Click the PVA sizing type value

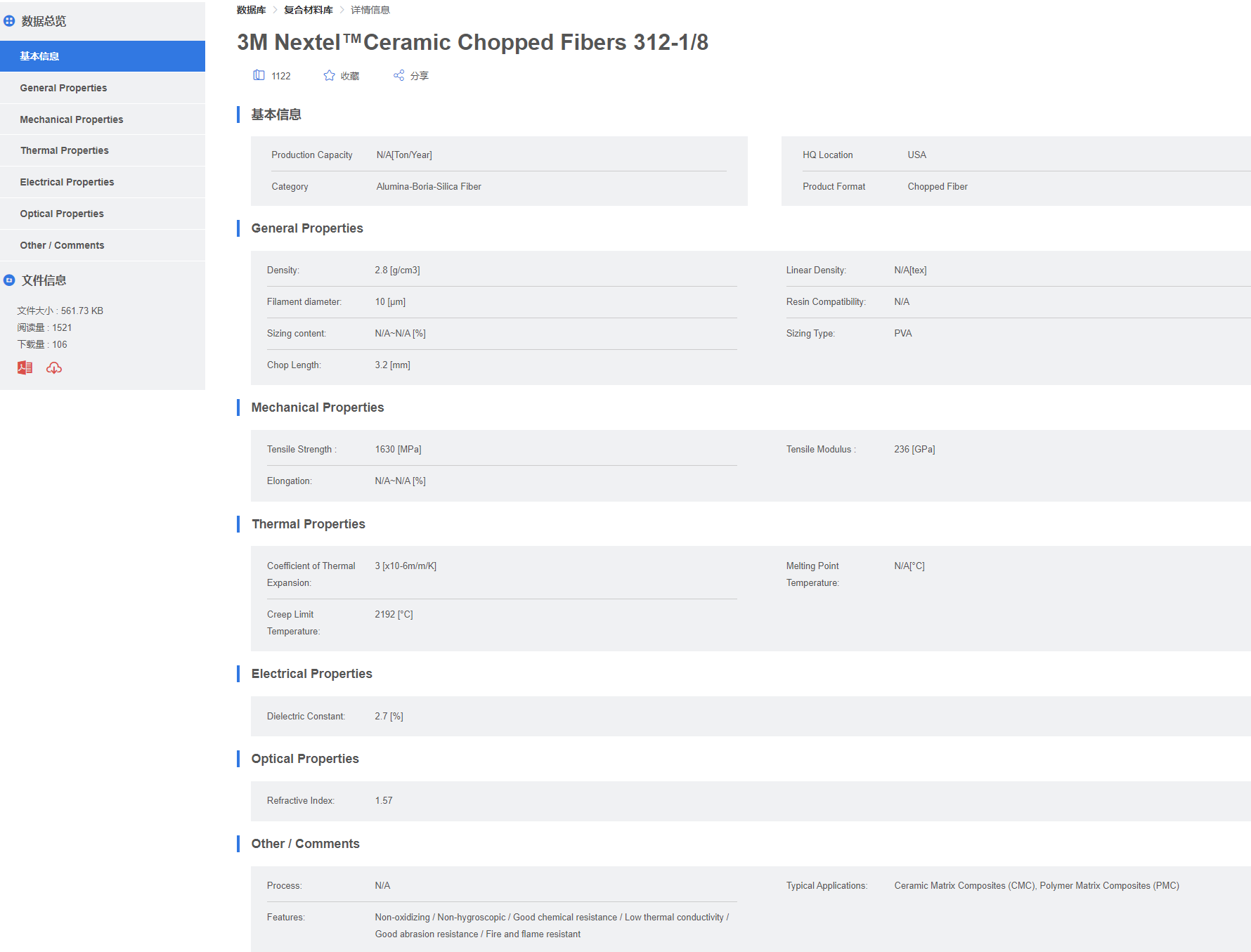click(903, 334)
